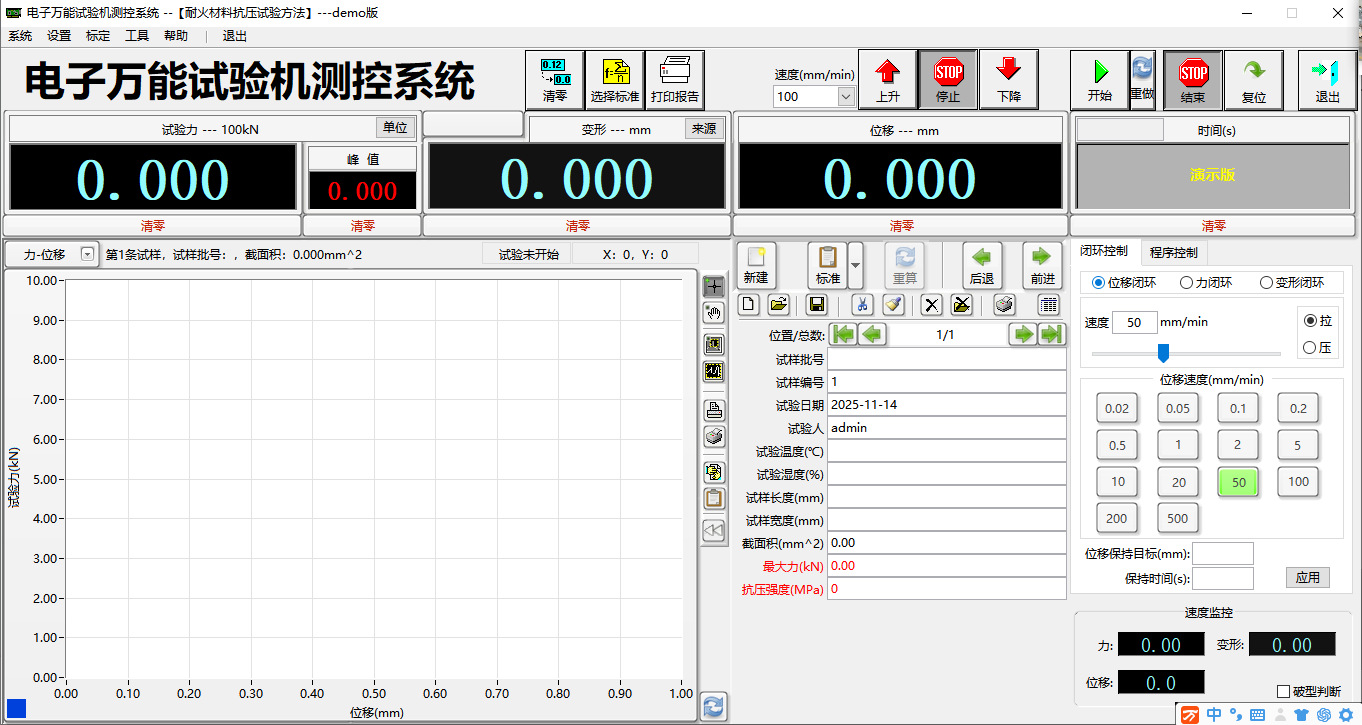Toggle the 50 mm/min speed preset
This screenshot has width=1362, height=725.
click(x=1238, y=482)
